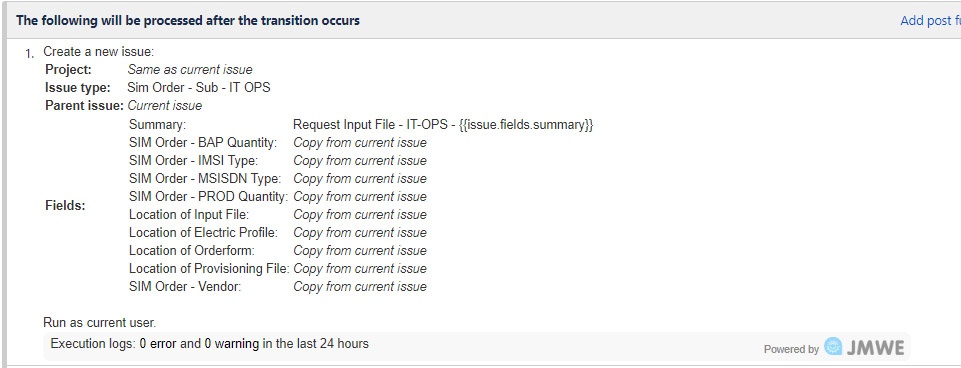Click the Powered by JMWE badge
Screen dimensions: 961x368
point(834,348)
